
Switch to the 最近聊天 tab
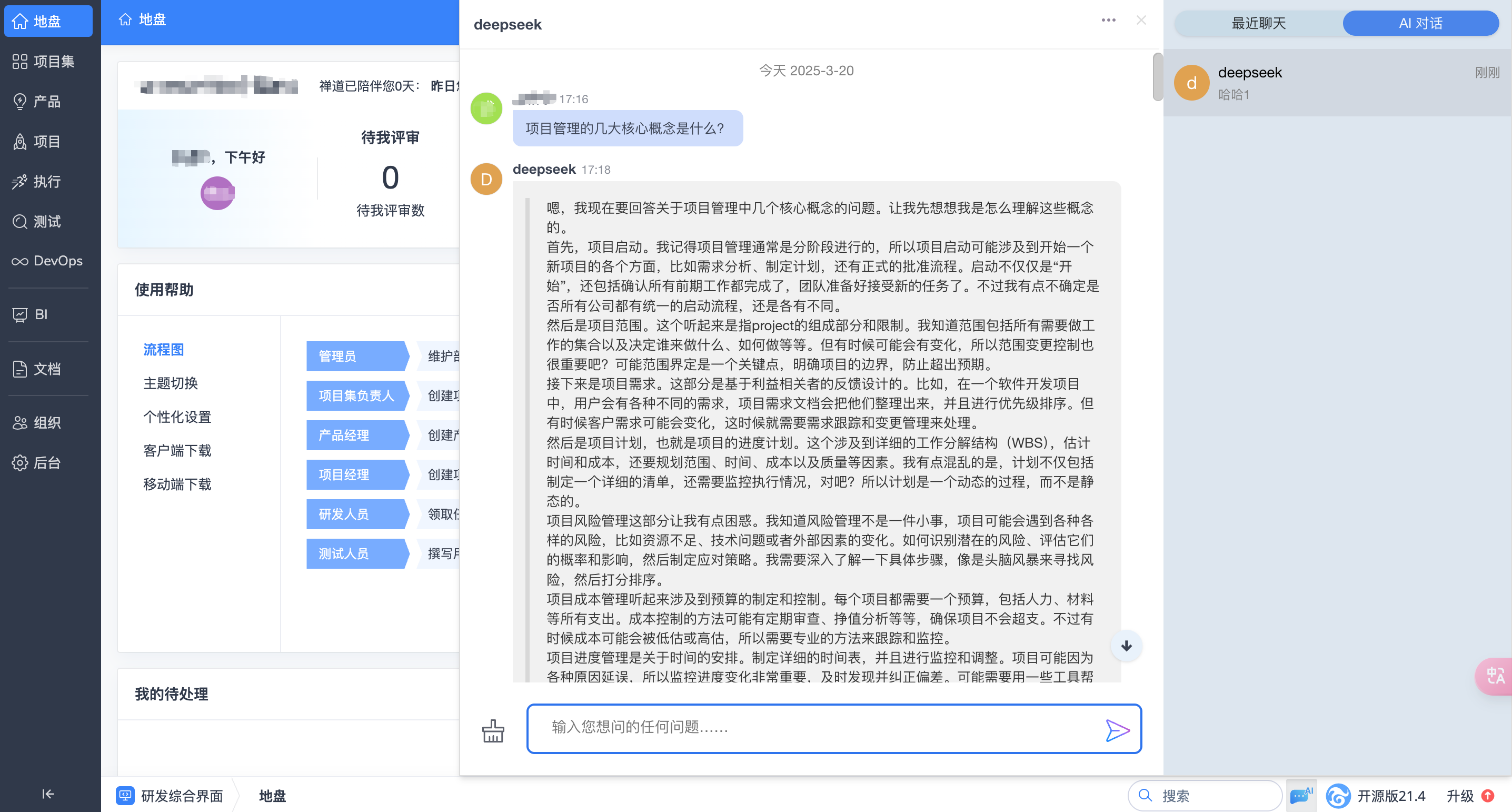(x=1258, y=24)
